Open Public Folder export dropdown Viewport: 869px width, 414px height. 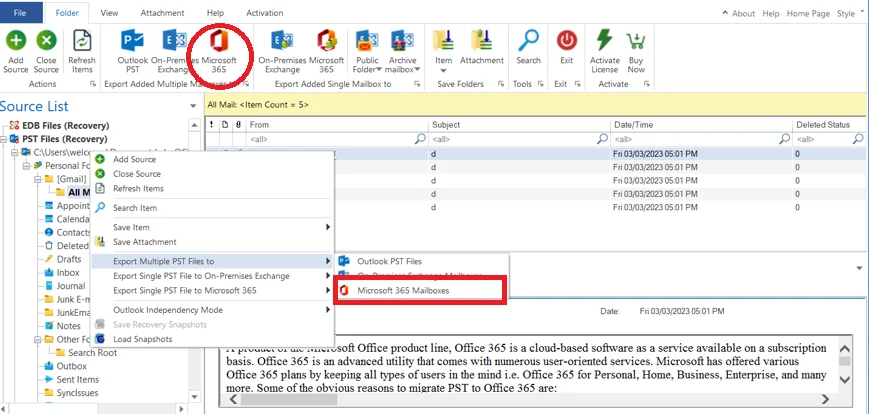point(367,51)
